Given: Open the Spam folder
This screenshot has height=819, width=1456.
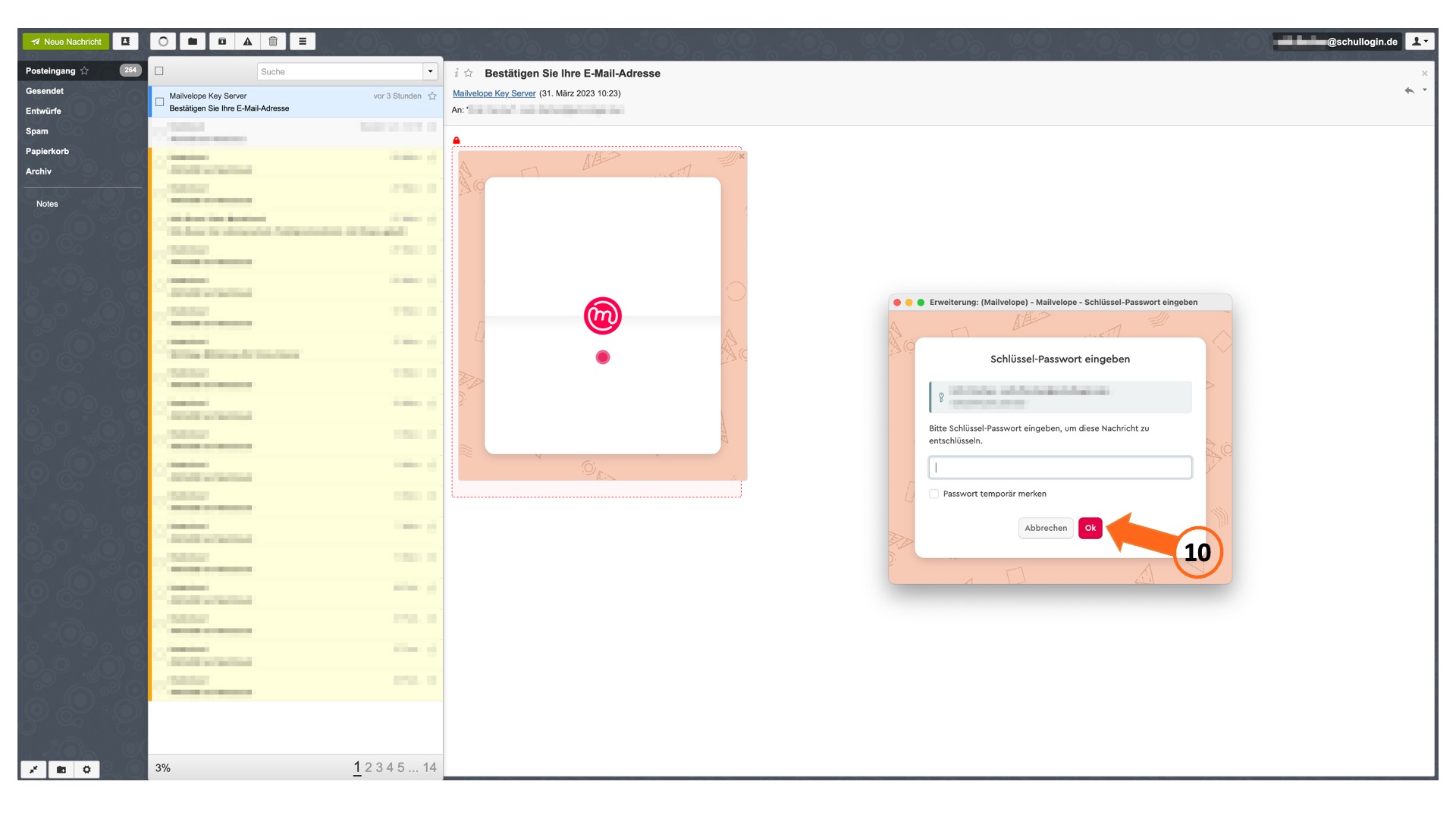Looking at the screenshot, I should pyautogui.click(x=36, y=131).
